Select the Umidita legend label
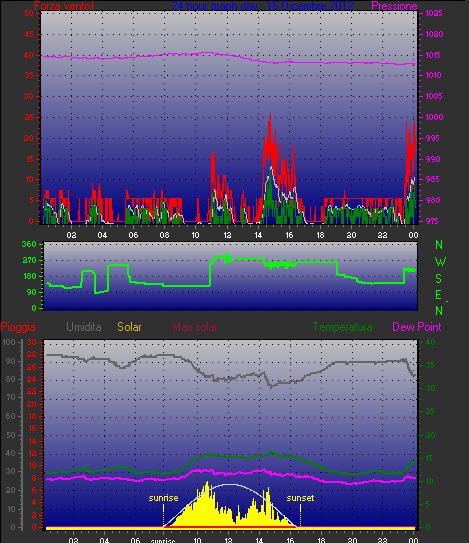 coord(83,327)
